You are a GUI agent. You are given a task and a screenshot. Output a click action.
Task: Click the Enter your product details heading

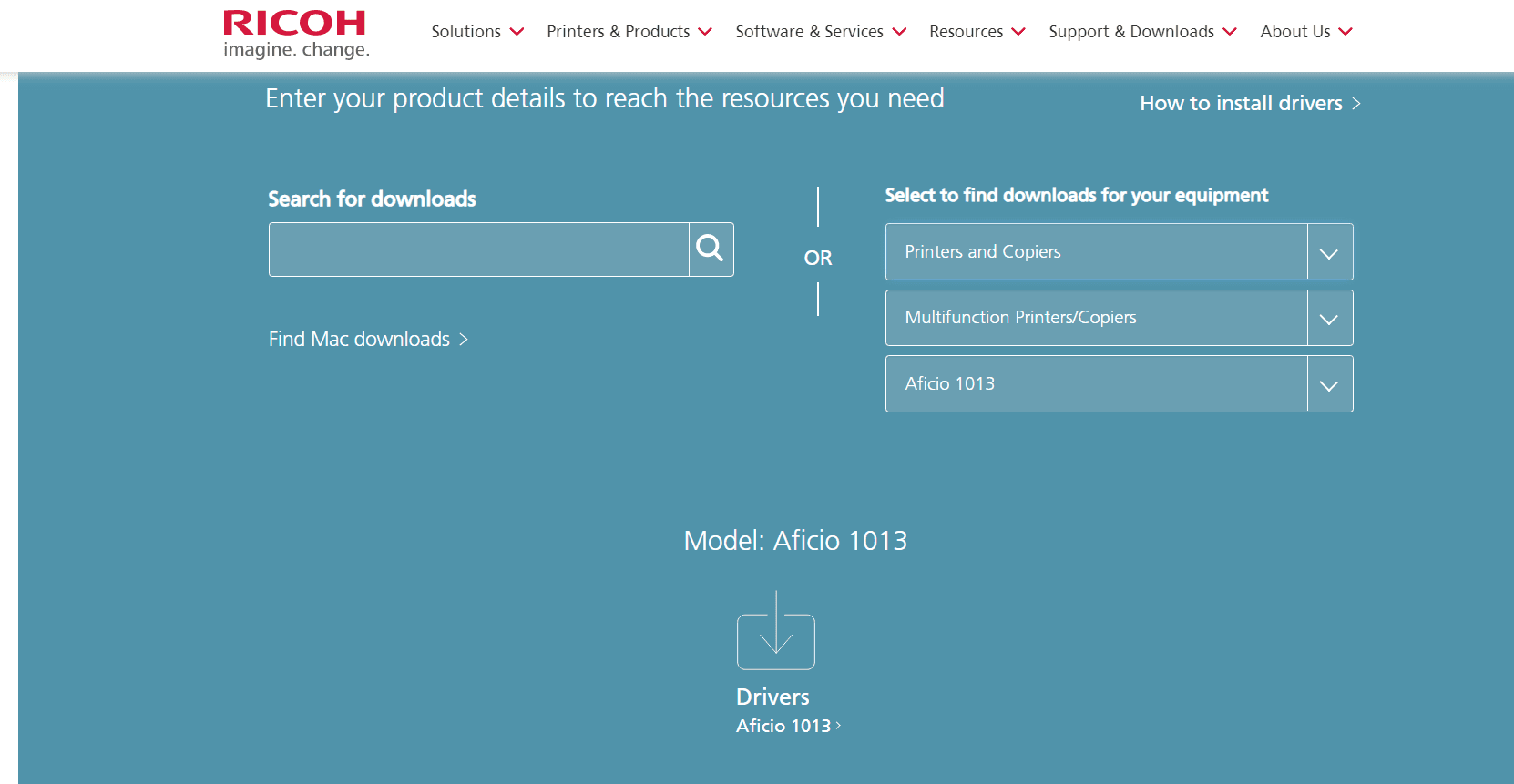point(605,98)
